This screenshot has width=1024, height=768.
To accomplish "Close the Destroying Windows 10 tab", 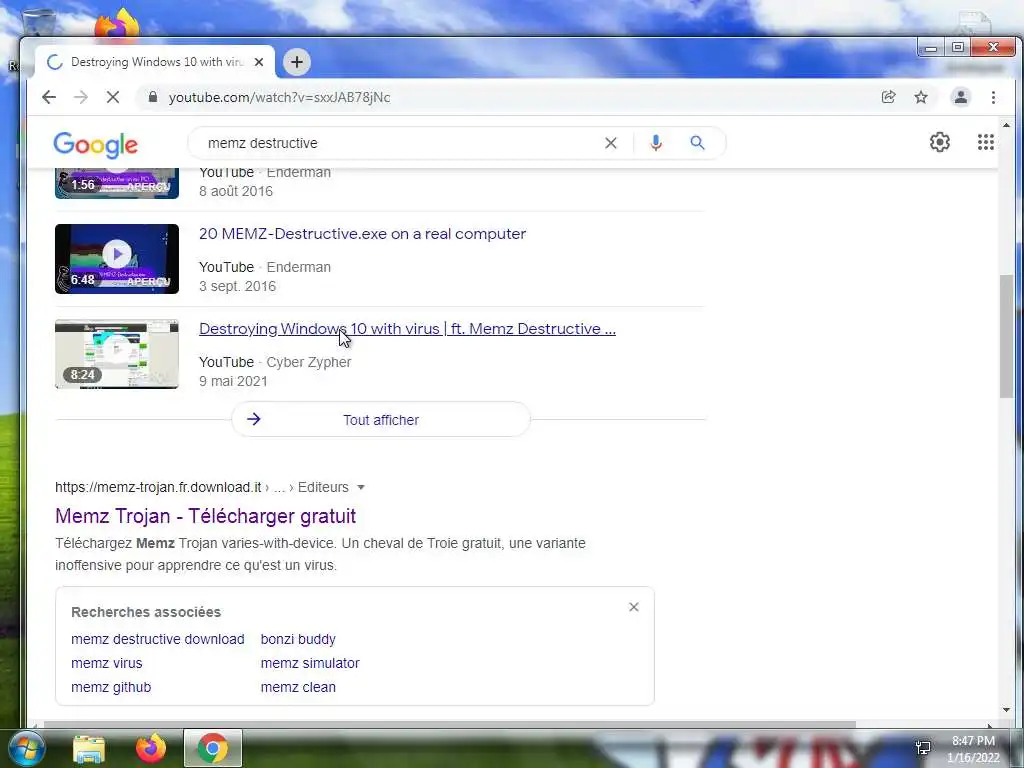I will tap(259, 62).
